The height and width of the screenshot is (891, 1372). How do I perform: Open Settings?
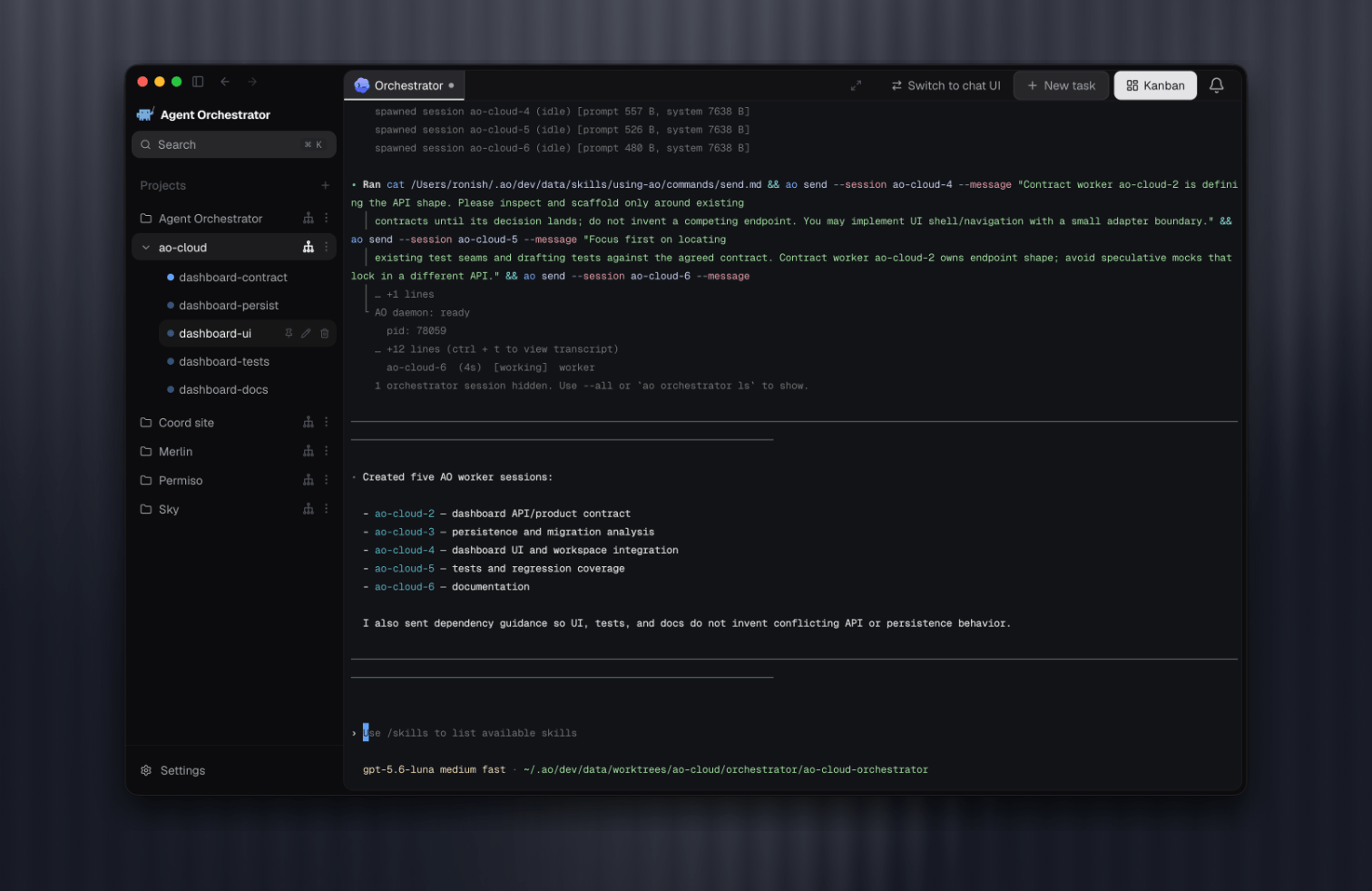click(x=172, y=770)
